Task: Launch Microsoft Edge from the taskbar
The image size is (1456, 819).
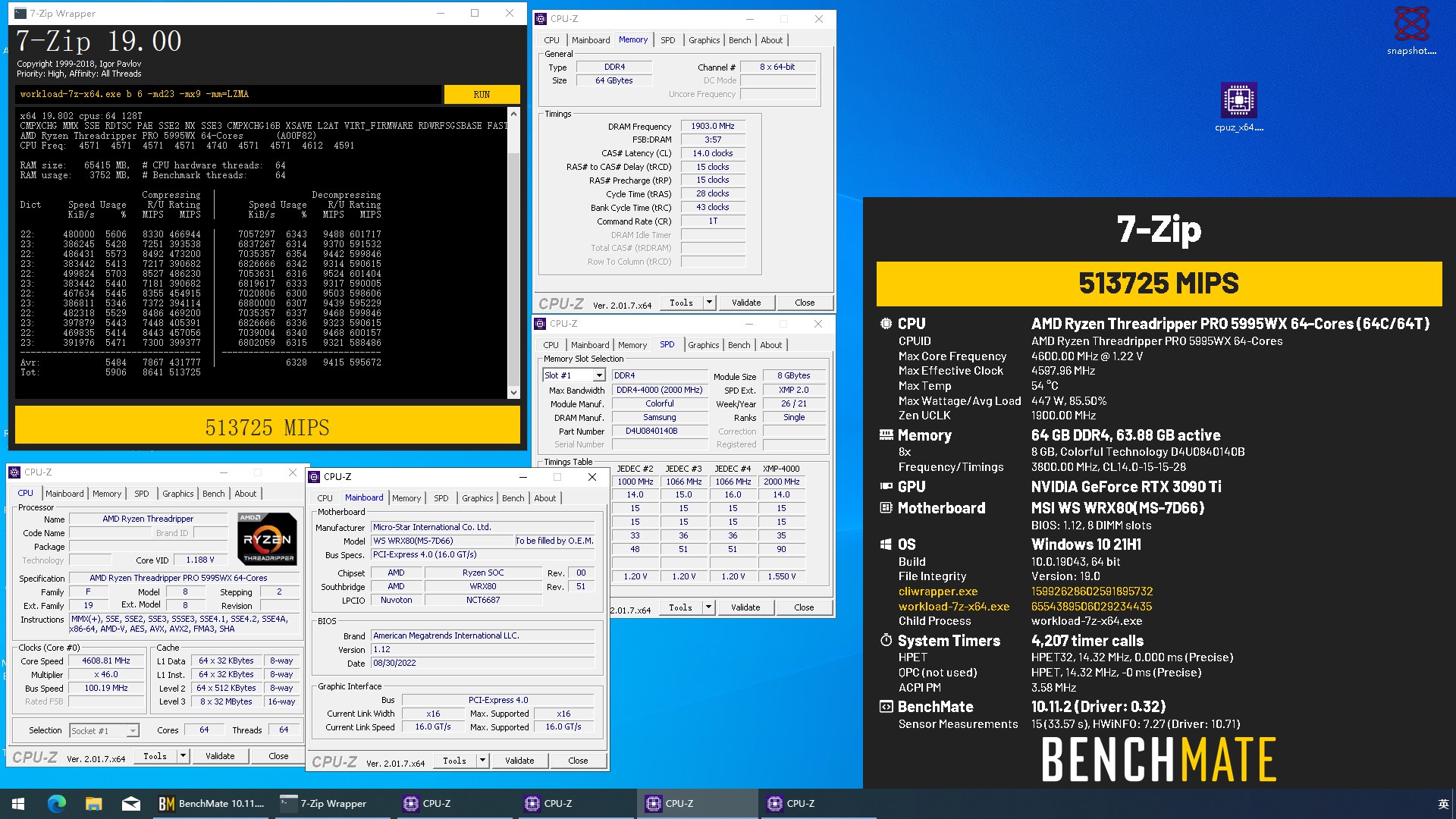Action: 57,804
